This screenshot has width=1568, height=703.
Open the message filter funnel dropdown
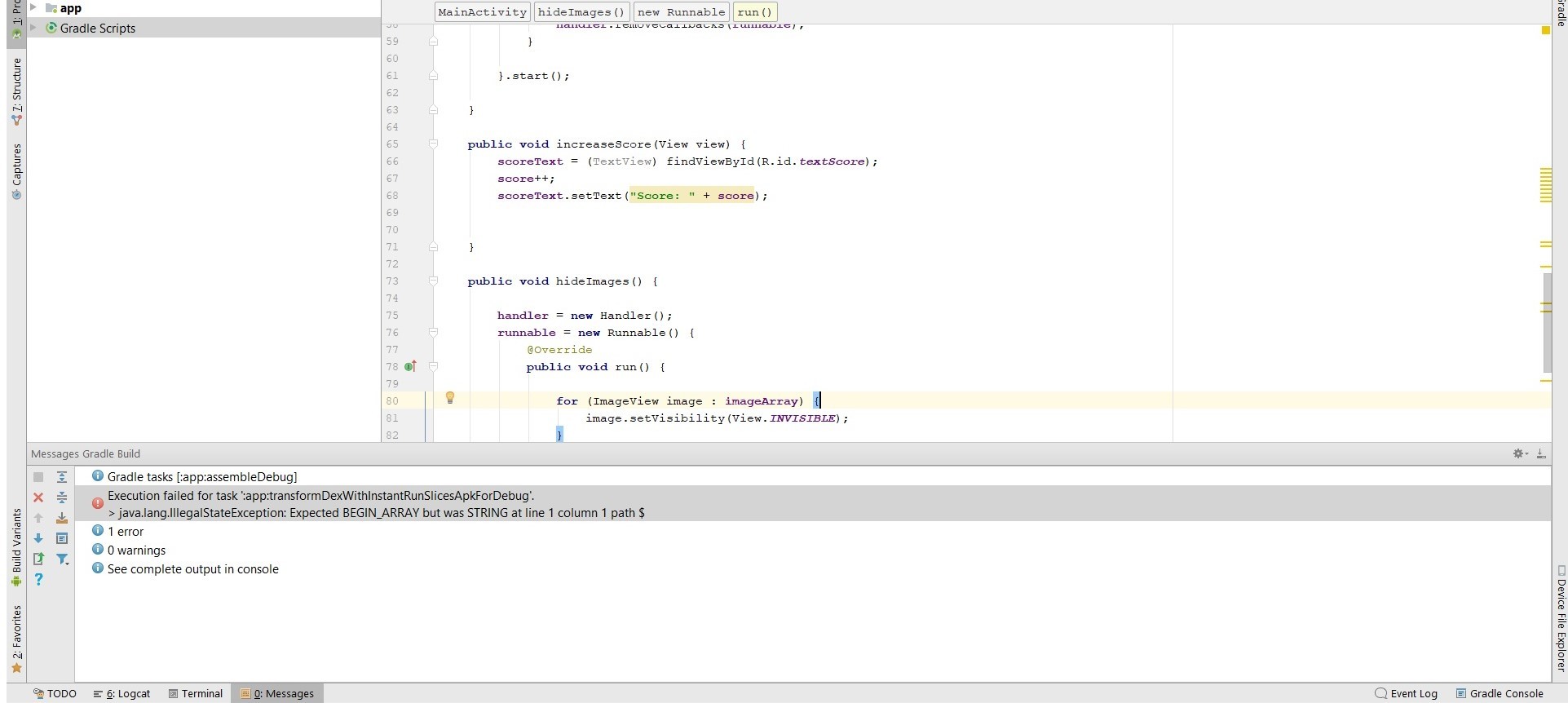pos(63,559)
